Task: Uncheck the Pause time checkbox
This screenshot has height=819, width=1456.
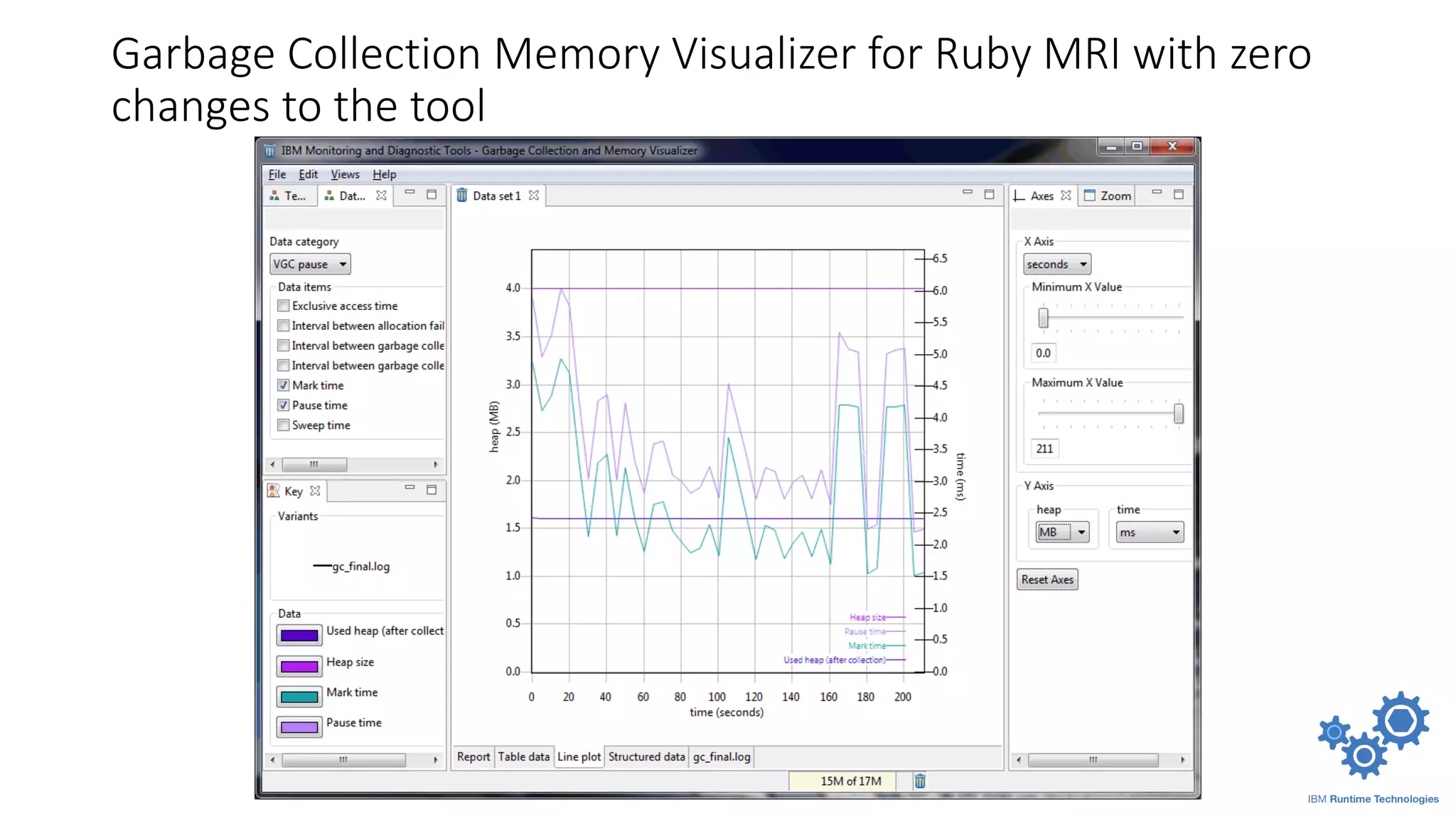Action: click(x=284, y=405)
